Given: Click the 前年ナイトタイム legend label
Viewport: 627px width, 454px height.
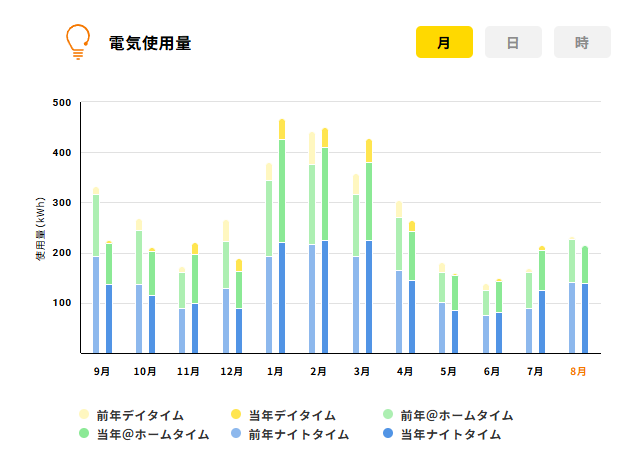Looking at the screenshot, I should pos(299,434).
